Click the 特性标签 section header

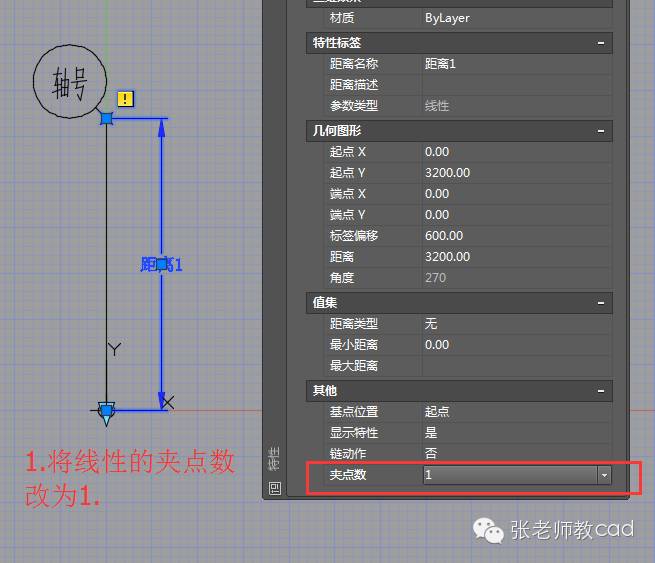point(459,43)
